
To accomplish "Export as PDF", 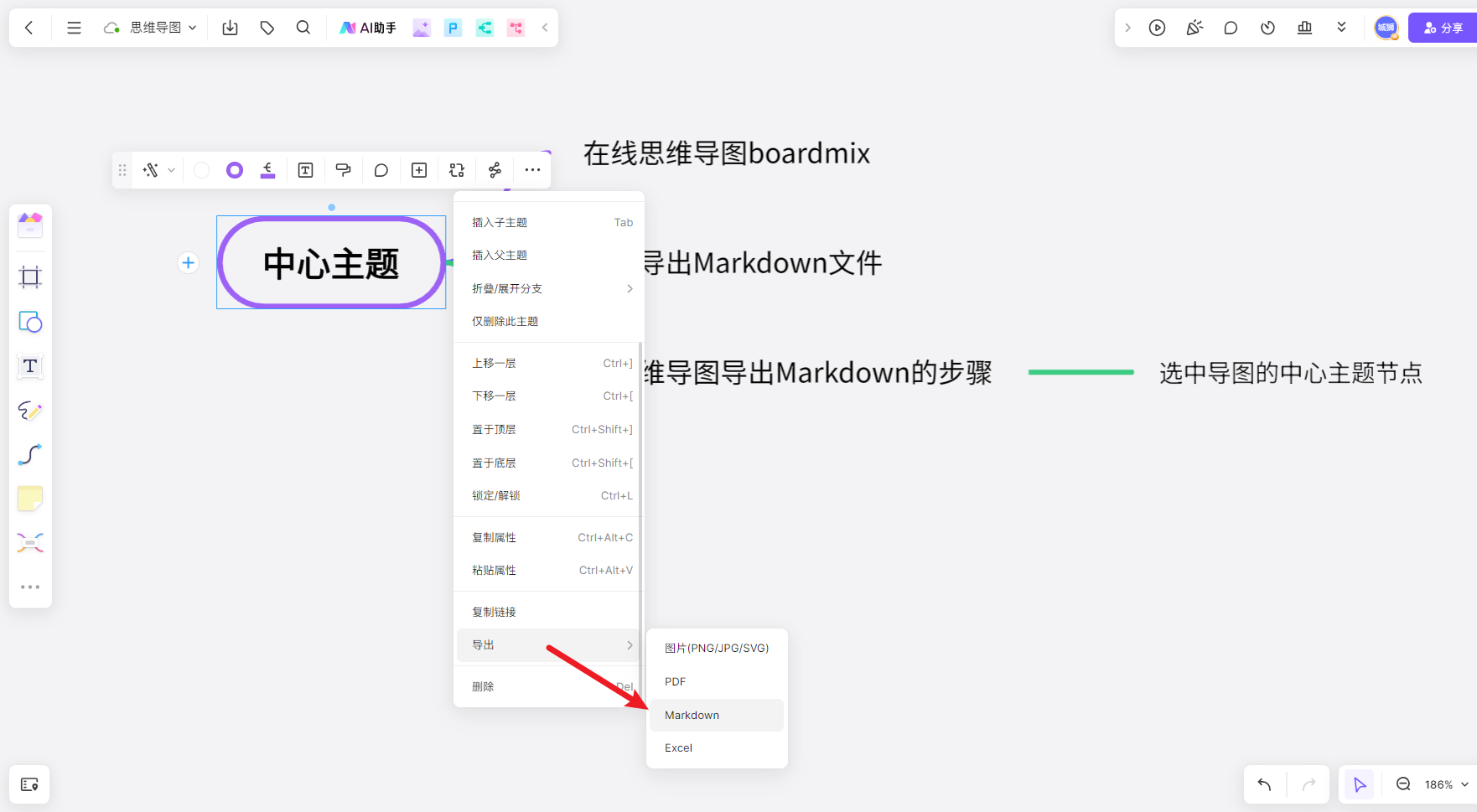I will (717, 681).
